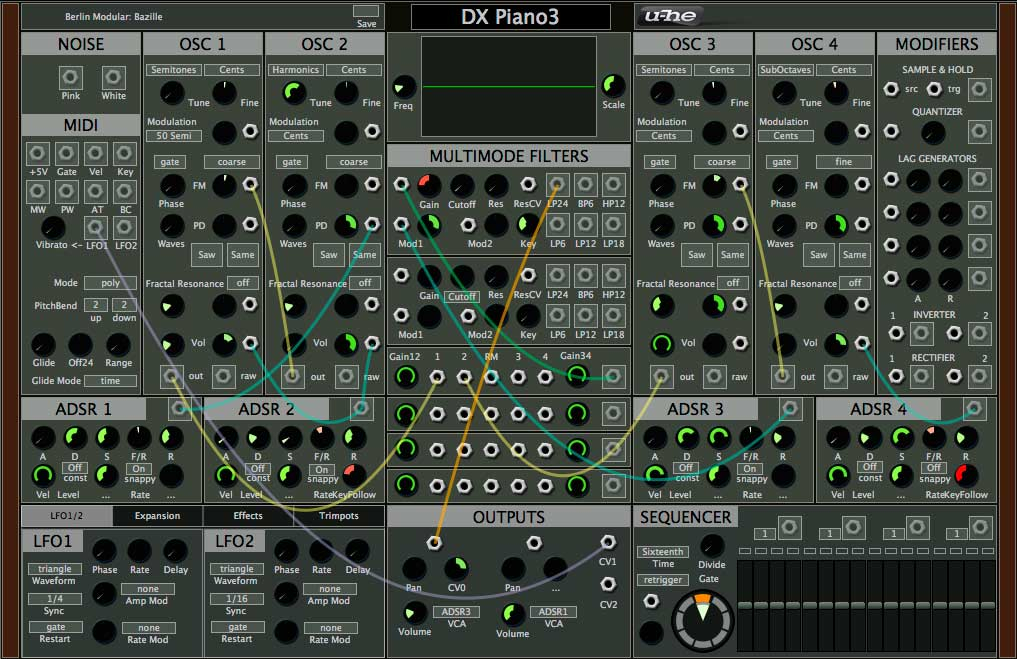Click the Saw button in OSC 1
1017x659 pixels.
(x=207, y=254)
